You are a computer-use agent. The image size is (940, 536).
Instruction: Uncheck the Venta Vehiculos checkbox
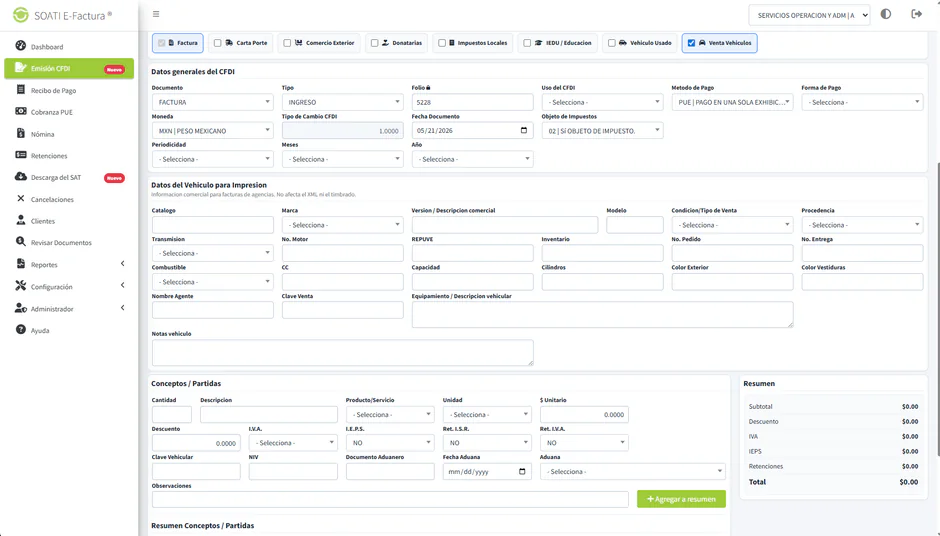[x=691, y=43]
